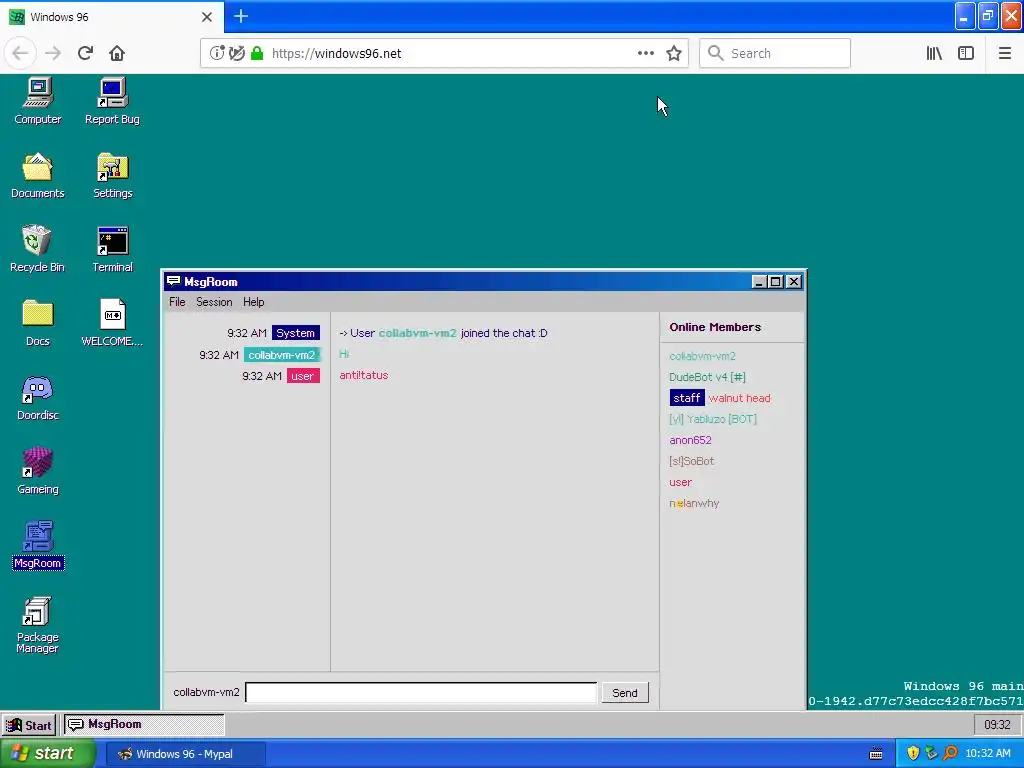Select Windows 96 - Mypal taskbar item
Screen dimensions: 1024x768
(185, 754)
